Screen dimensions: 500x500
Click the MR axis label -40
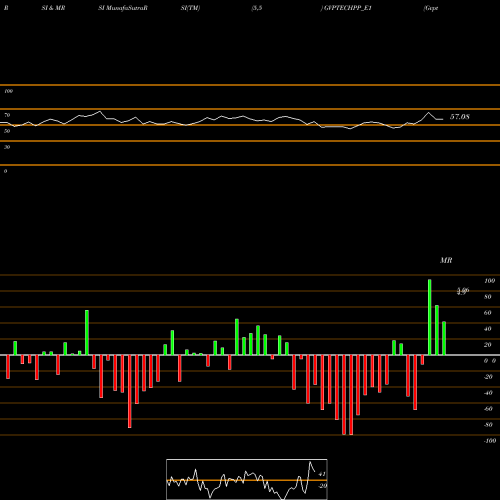point(488,393)
